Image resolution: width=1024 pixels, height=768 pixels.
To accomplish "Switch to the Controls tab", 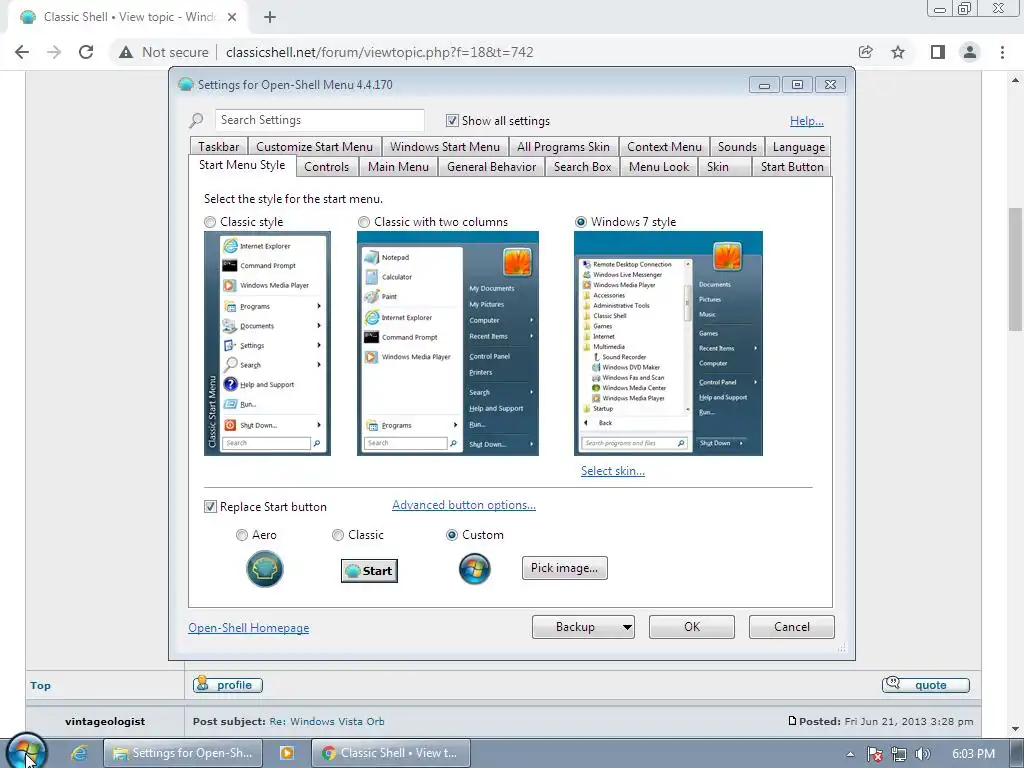I will (327, 167).
